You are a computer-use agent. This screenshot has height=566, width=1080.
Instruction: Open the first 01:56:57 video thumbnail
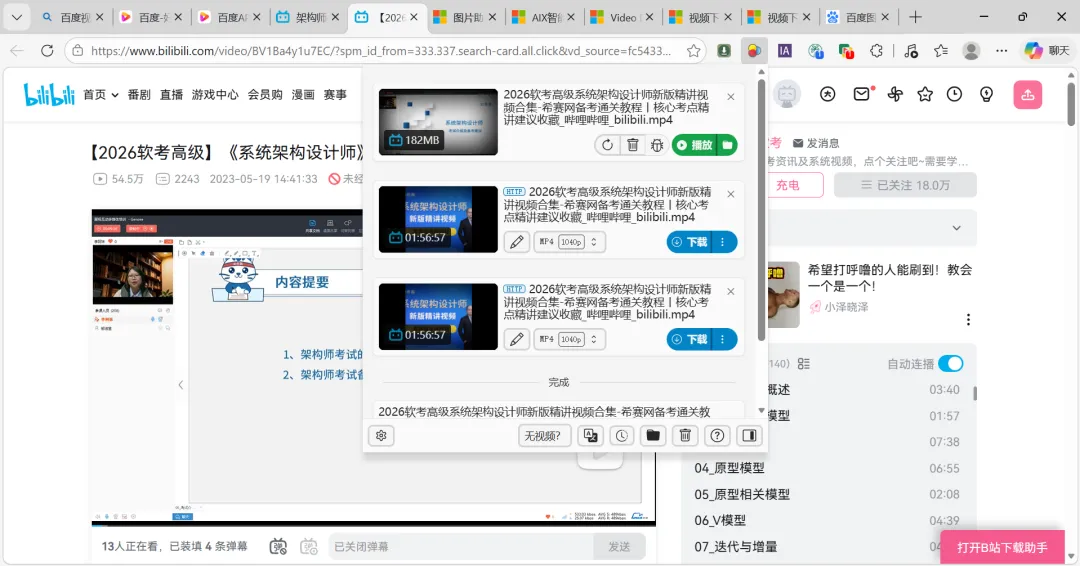pyautogui.click(x=438, y=219)
